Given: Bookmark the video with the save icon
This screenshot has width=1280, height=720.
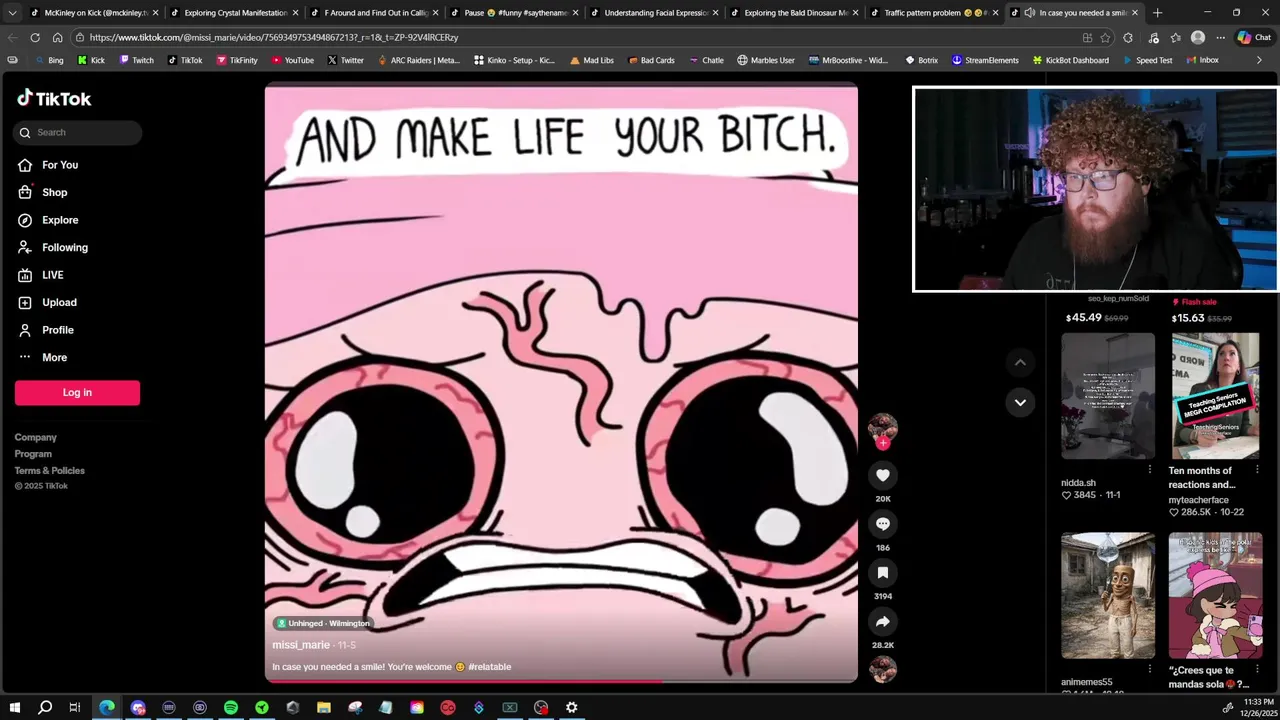Looking at the screenshot, I should click(x=882, y=573).
